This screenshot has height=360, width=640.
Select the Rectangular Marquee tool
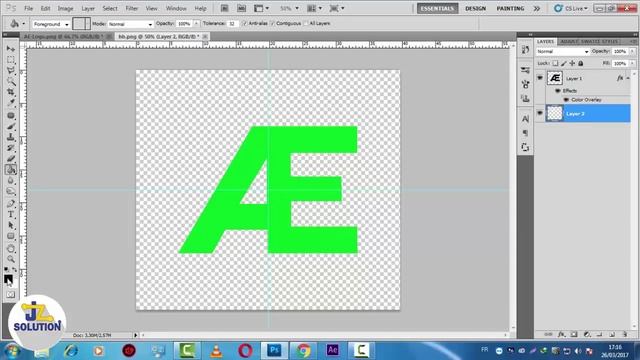tap(11, 60)
